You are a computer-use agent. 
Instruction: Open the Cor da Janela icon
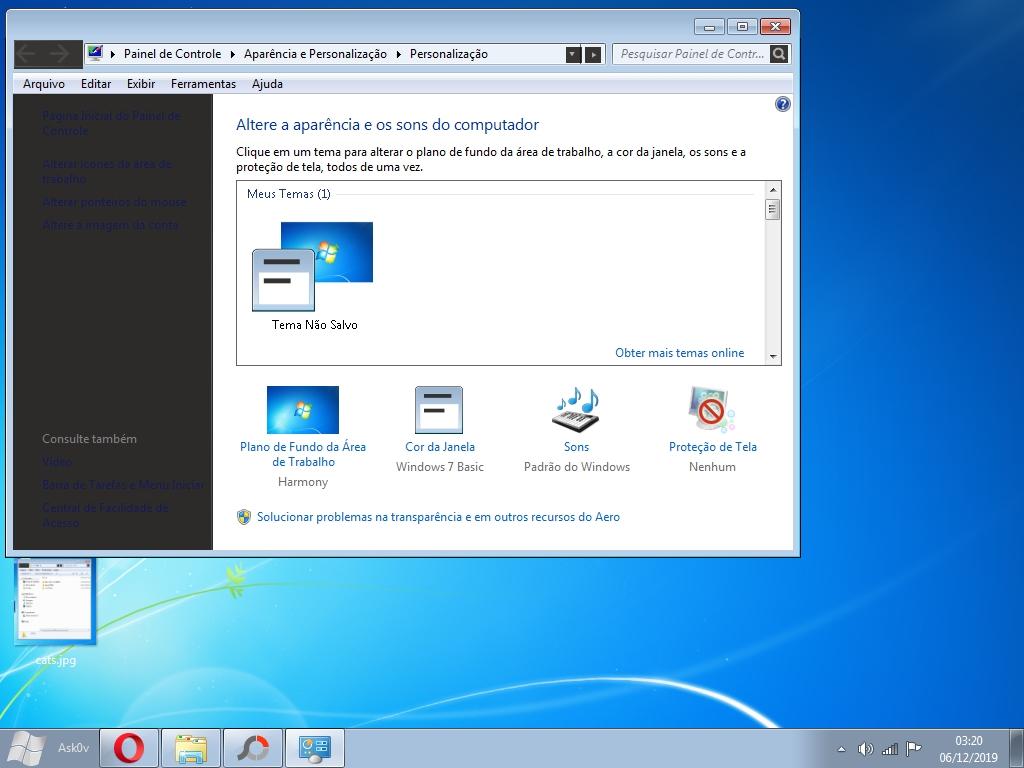point(439,409)
